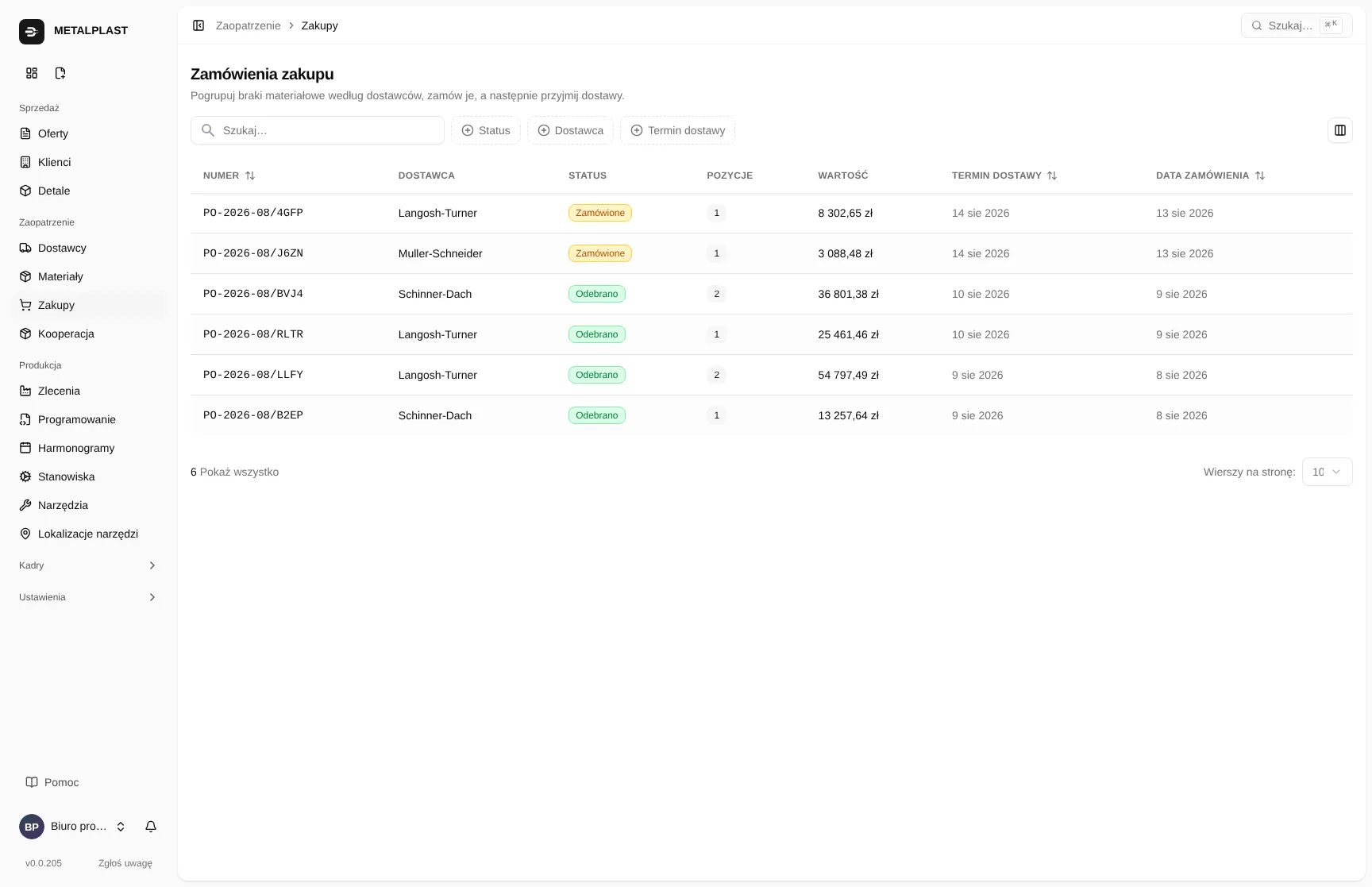Image resolution: width=1372 pixels, height=887 pixels.
Task: Click Zamówione badge for PO-2026-08/4GFP
Action: point(600,213)
